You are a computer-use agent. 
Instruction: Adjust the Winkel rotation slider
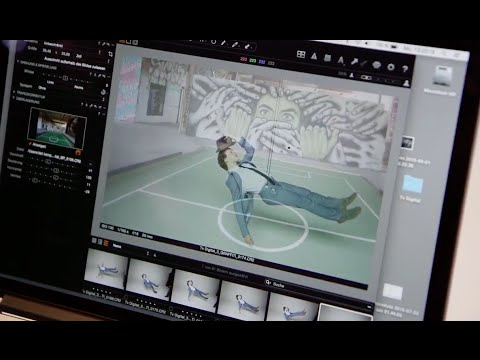point(67,79)
